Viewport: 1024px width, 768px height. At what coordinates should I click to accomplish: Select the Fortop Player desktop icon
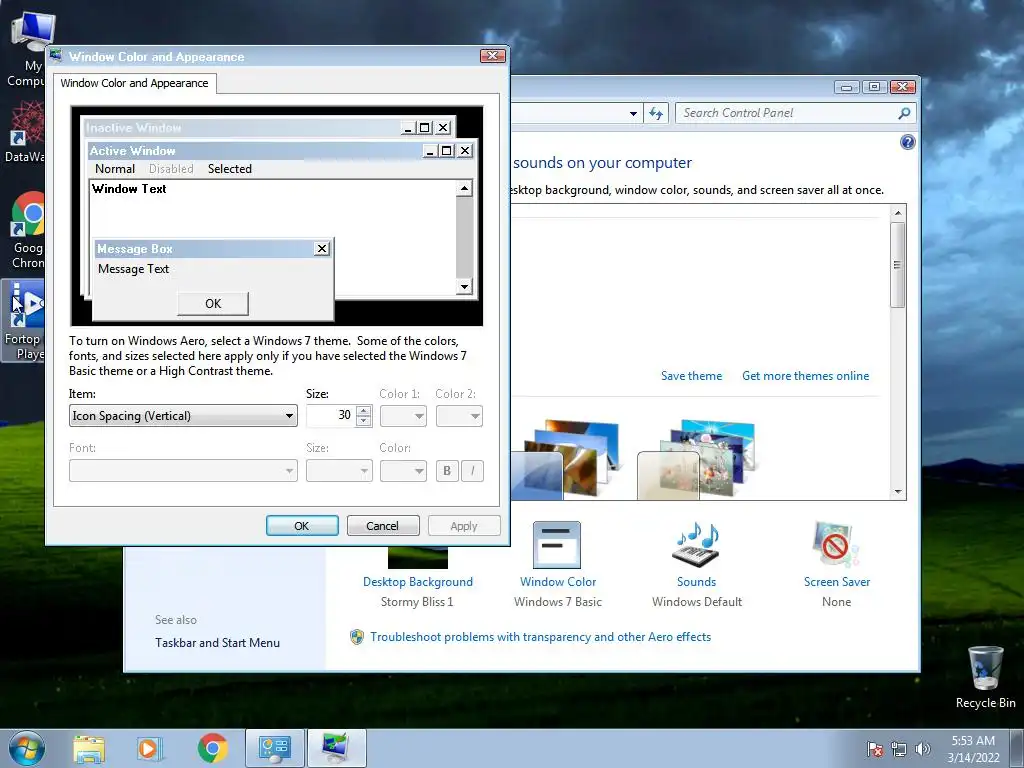24,321
